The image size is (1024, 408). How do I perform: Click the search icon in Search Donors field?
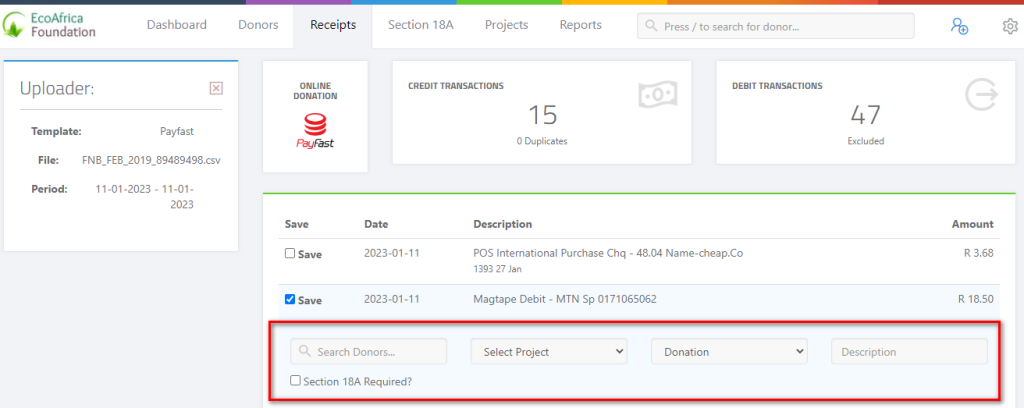(x=304, y=351)
